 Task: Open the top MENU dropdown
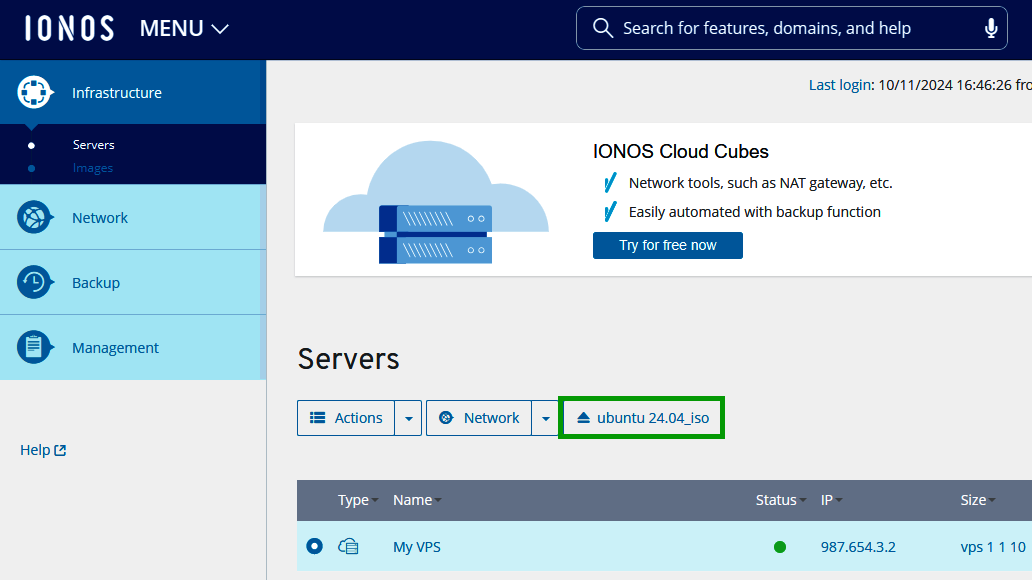pyautogui.click(x=184, y=29)
